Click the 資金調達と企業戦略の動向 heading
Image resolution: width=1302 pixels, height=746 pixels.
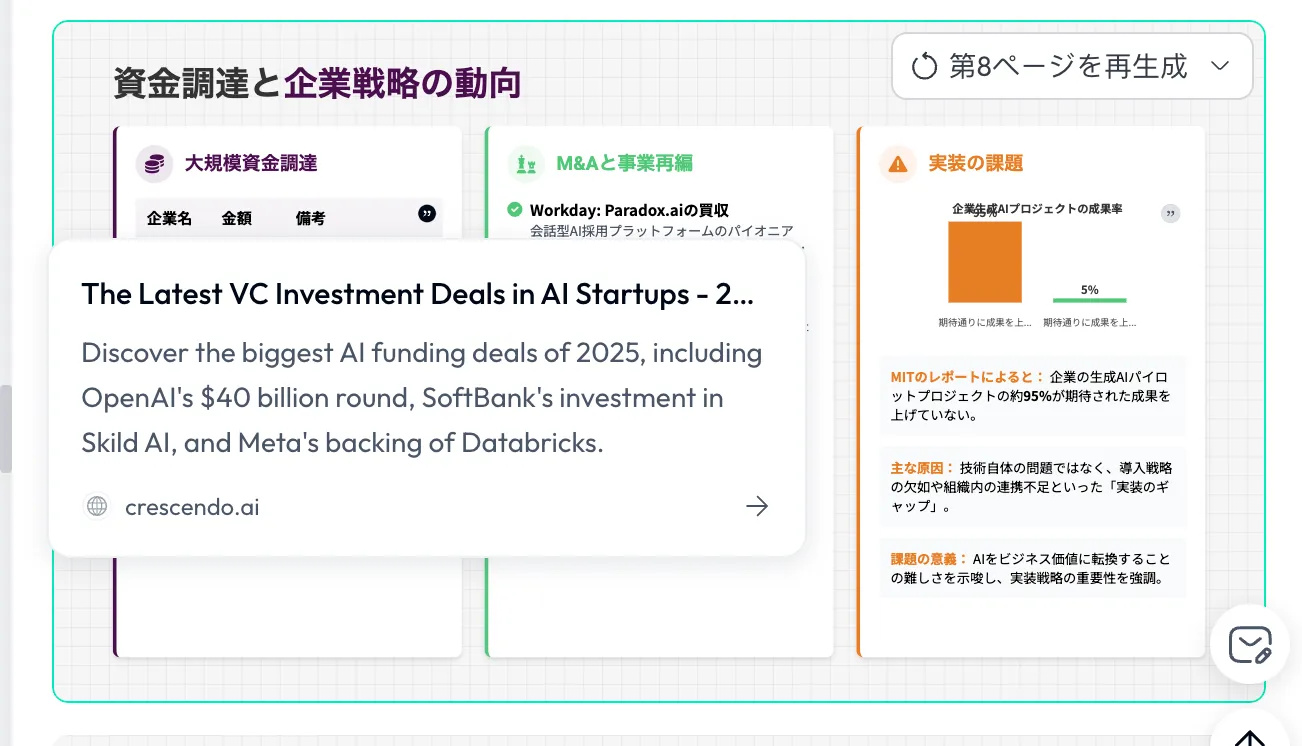coord(317,83)
